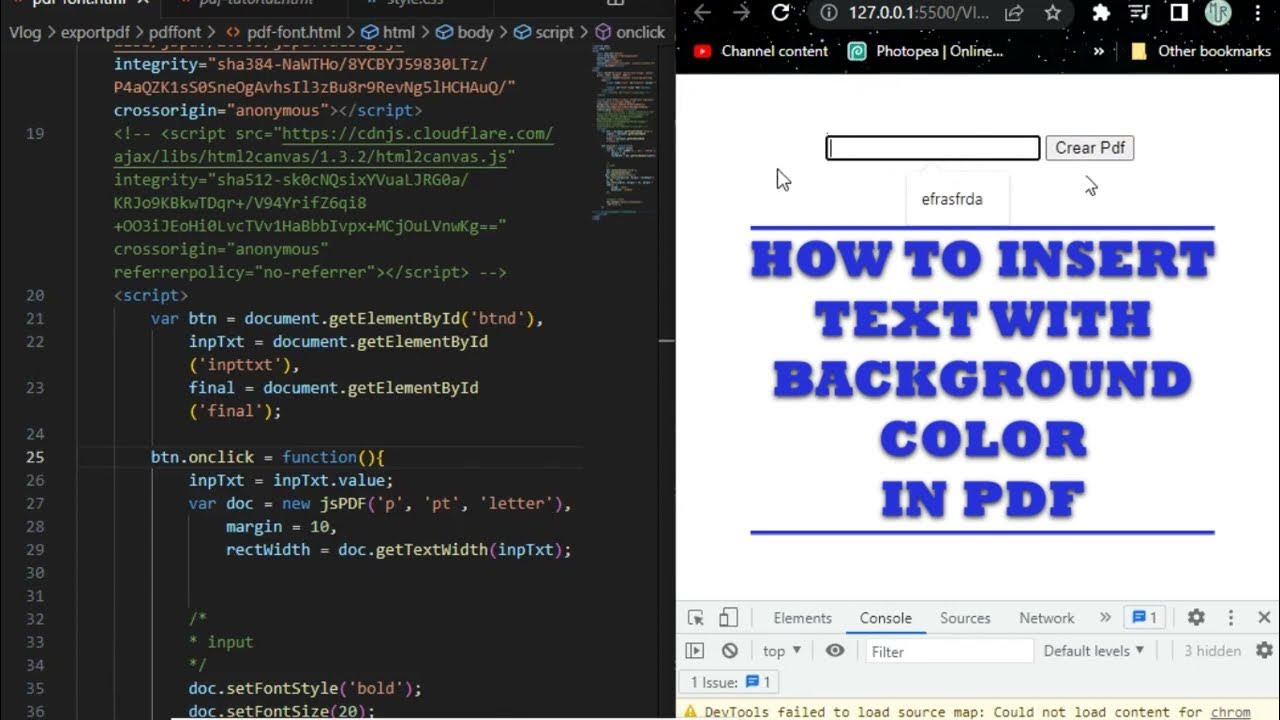
Task: Open media controls icon in Chrome toolbar
Action: pyautogui.click(x=1139, y=13)
